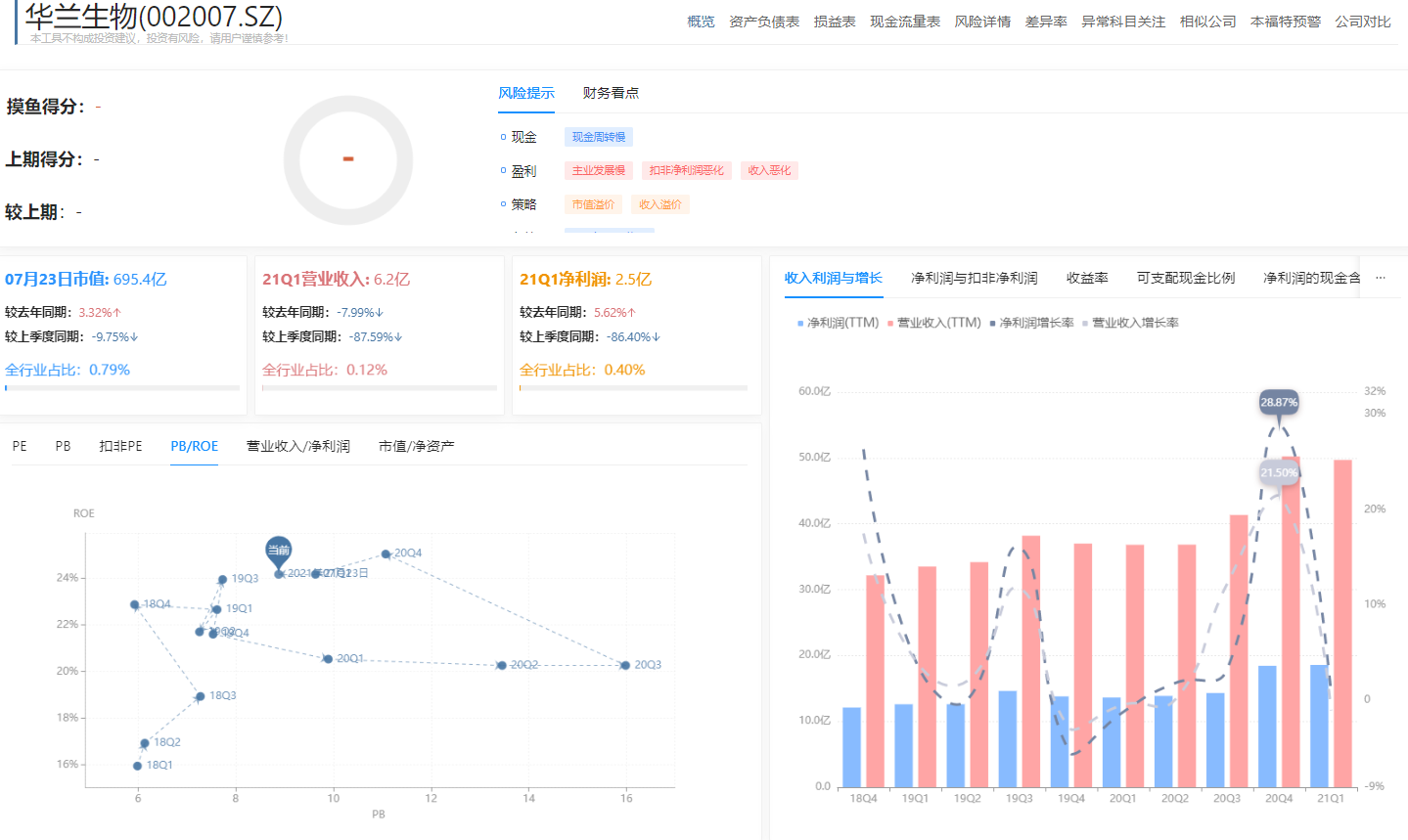The image size is (1408, 840).
Task: Click the 主业发展慢 risk tag
Action: tap(599, 170)
